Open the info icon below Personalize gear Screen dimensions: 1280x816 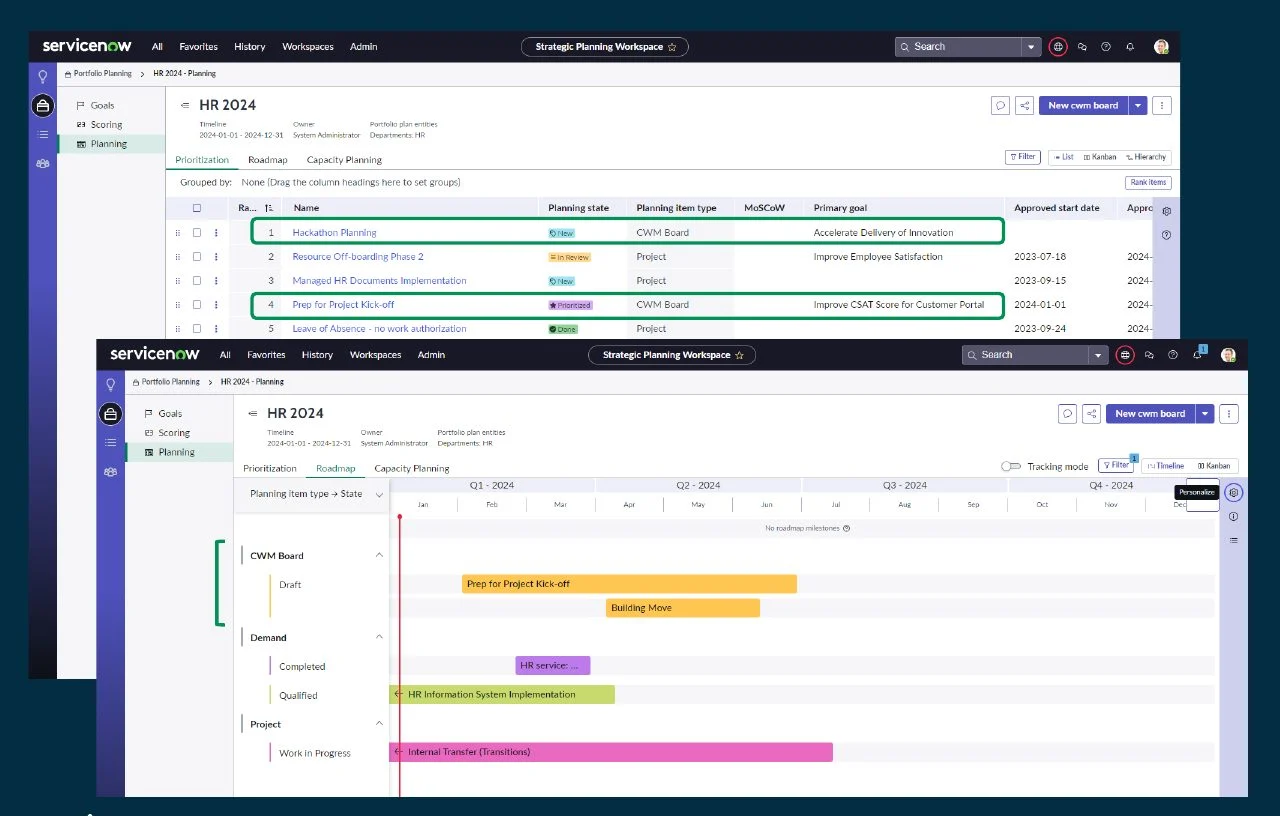[1234, 517]
